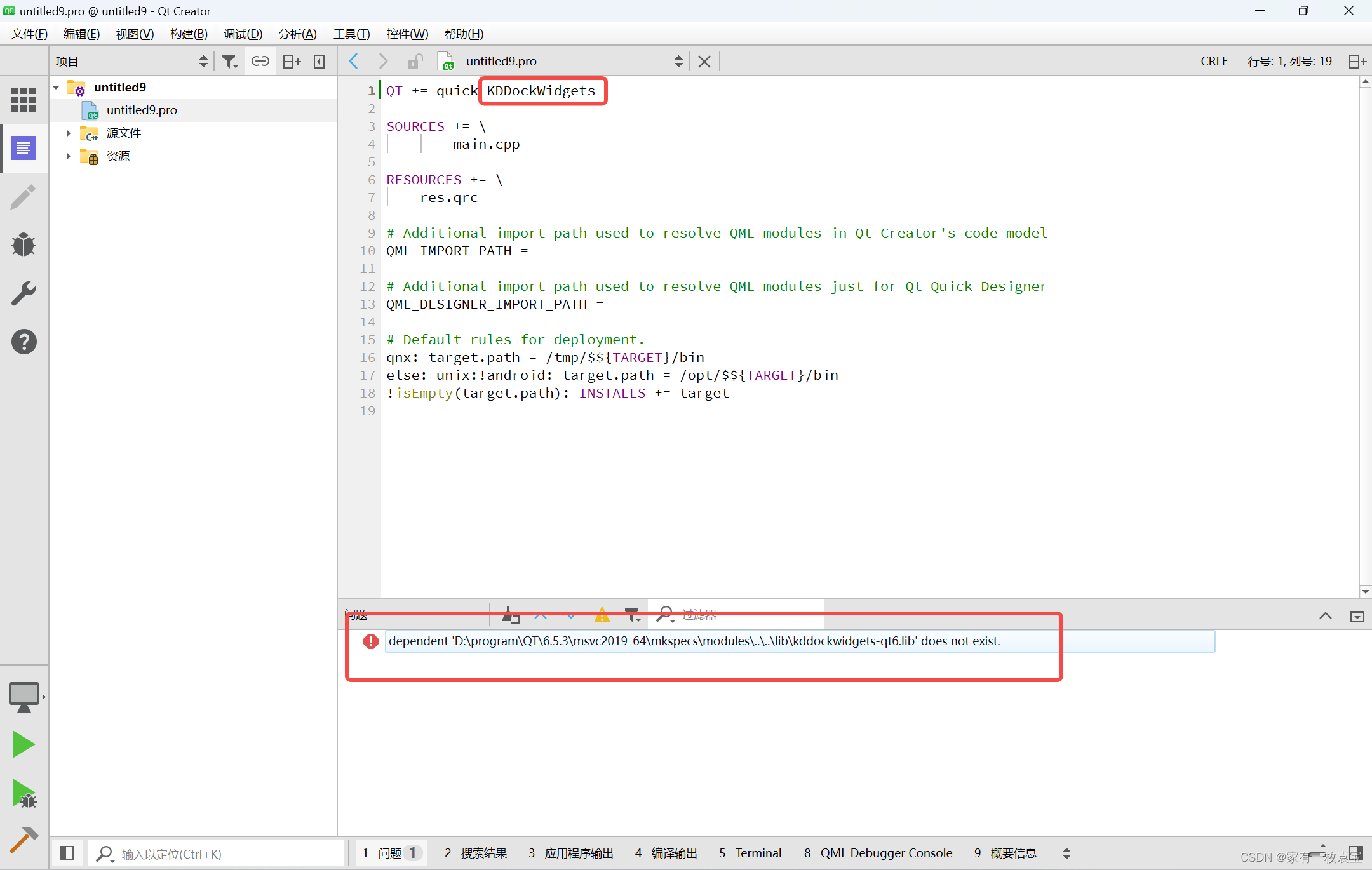Switch to 概要信息 output tab
1372x870 pixels.
1005,853
